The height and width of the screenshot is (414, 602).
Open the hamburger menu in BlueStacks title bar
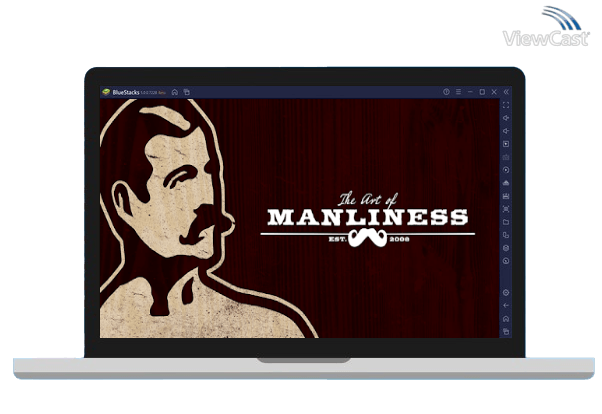458,92
